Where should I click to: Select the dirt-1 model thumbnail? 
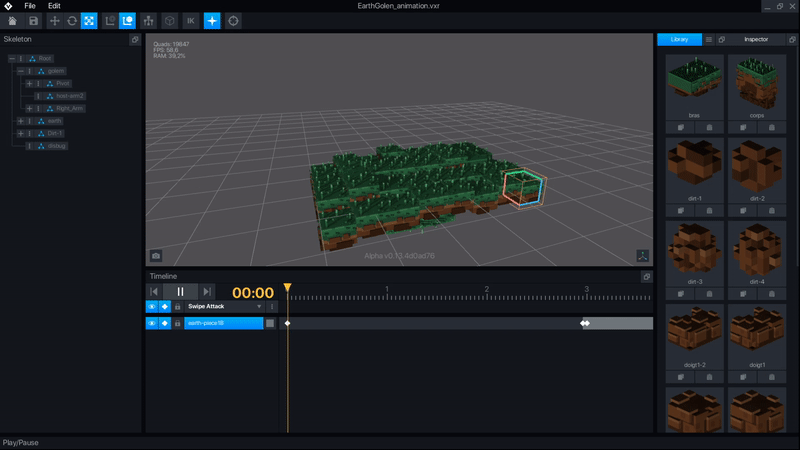point(694,170)
